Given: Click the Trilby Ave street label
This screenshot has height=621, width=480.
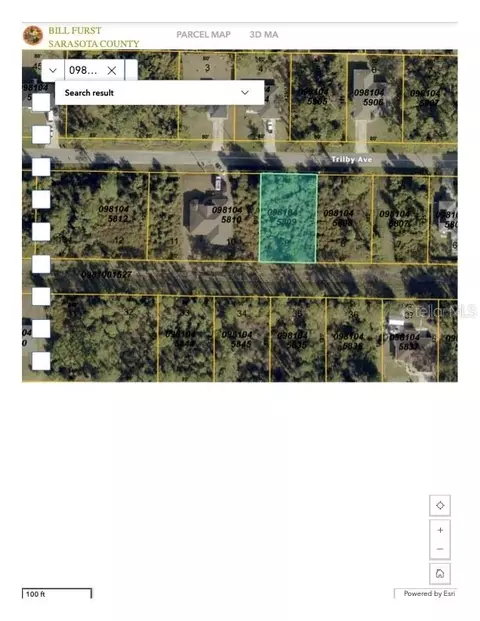Looking at the screenshot, I should [352, 159].
